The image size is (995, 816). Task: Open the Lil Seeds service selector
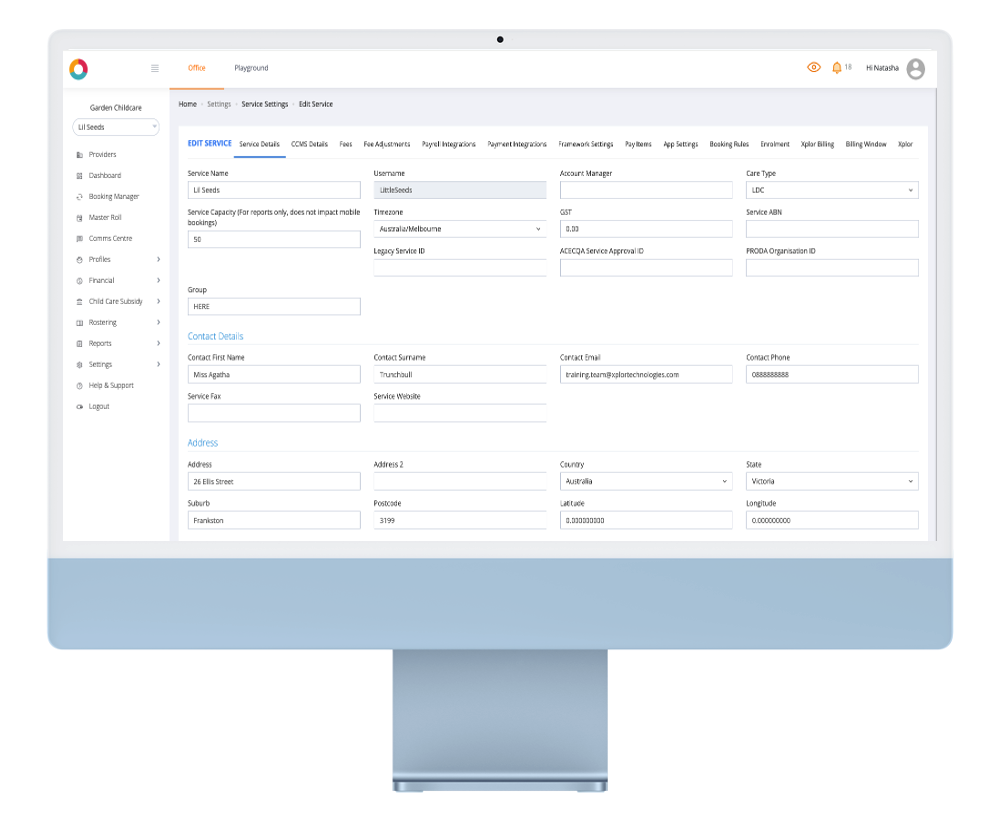(x=116, y=127)
